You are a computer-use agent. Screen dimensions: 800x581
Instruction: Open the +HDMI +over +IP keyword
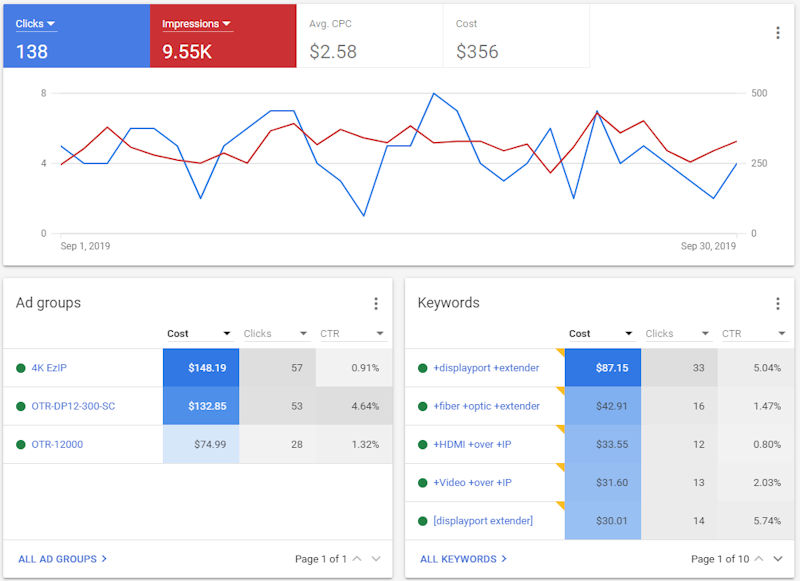472,444
